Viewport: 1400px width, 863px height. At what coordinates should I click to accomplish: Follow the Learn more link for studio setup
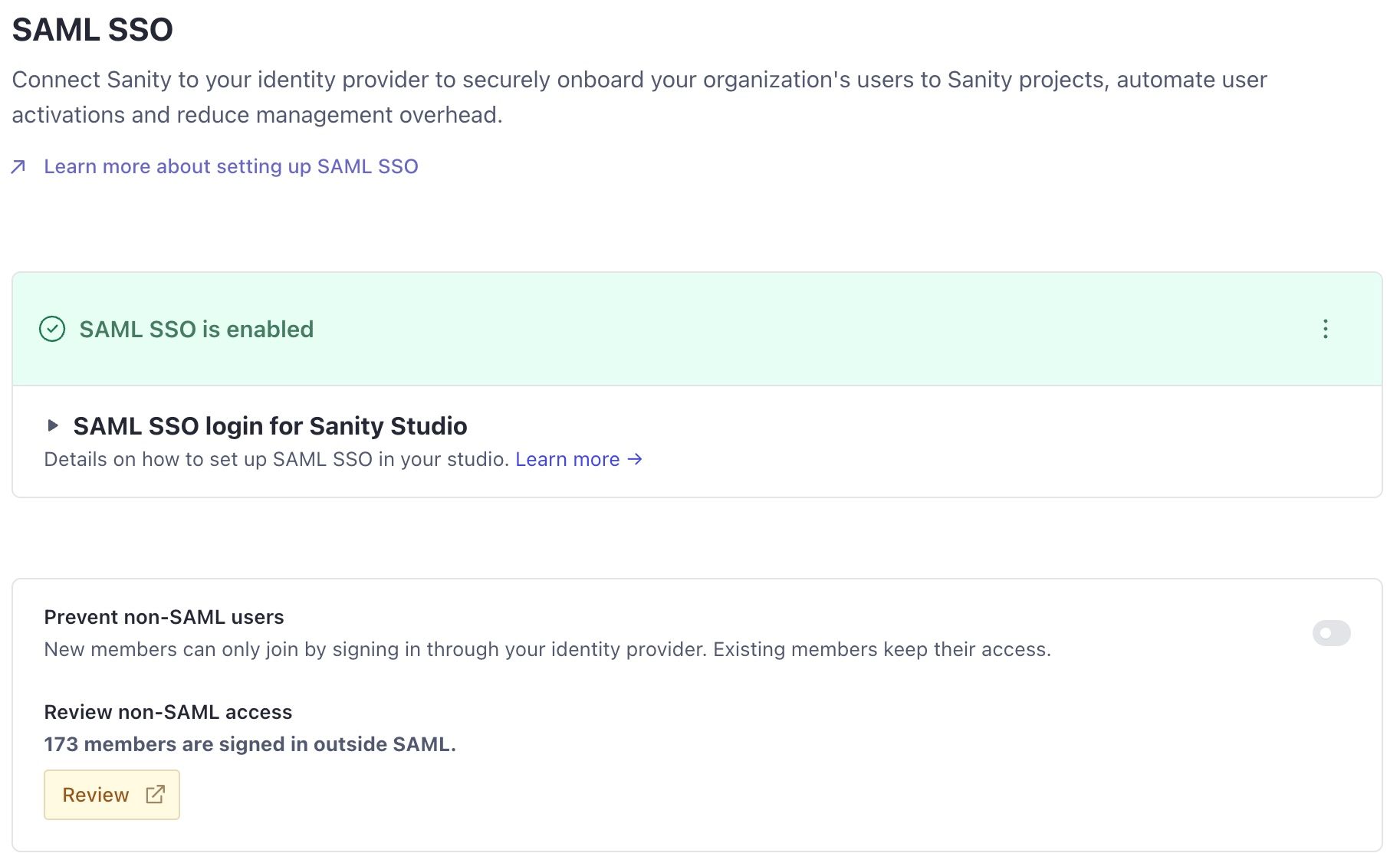pyautogui.click(x=579, y=459)
